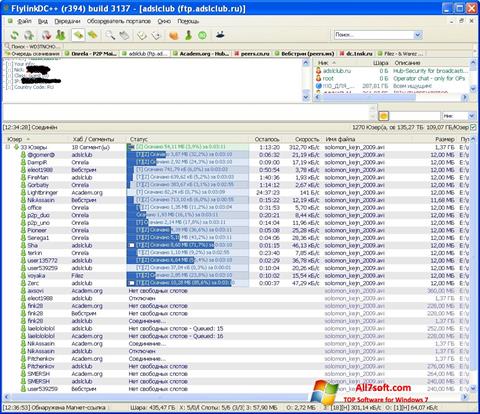Screen dimensions: 480x414
Task: Open finished downloads with the yellow-green tag icon
Action: point(92,35)
